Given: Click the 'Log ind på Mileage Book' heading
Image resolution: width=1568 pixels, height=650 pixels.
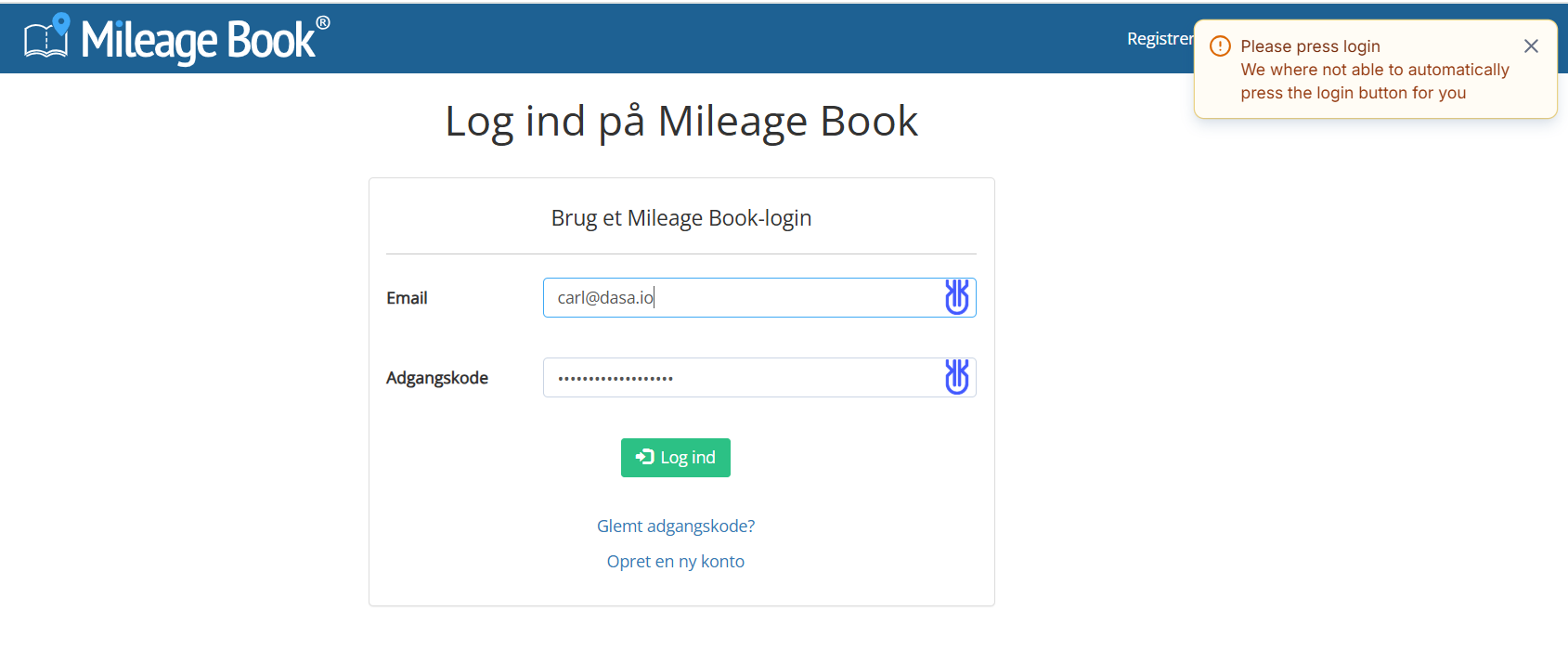Looking at the screenshot, I should [681, 122].
